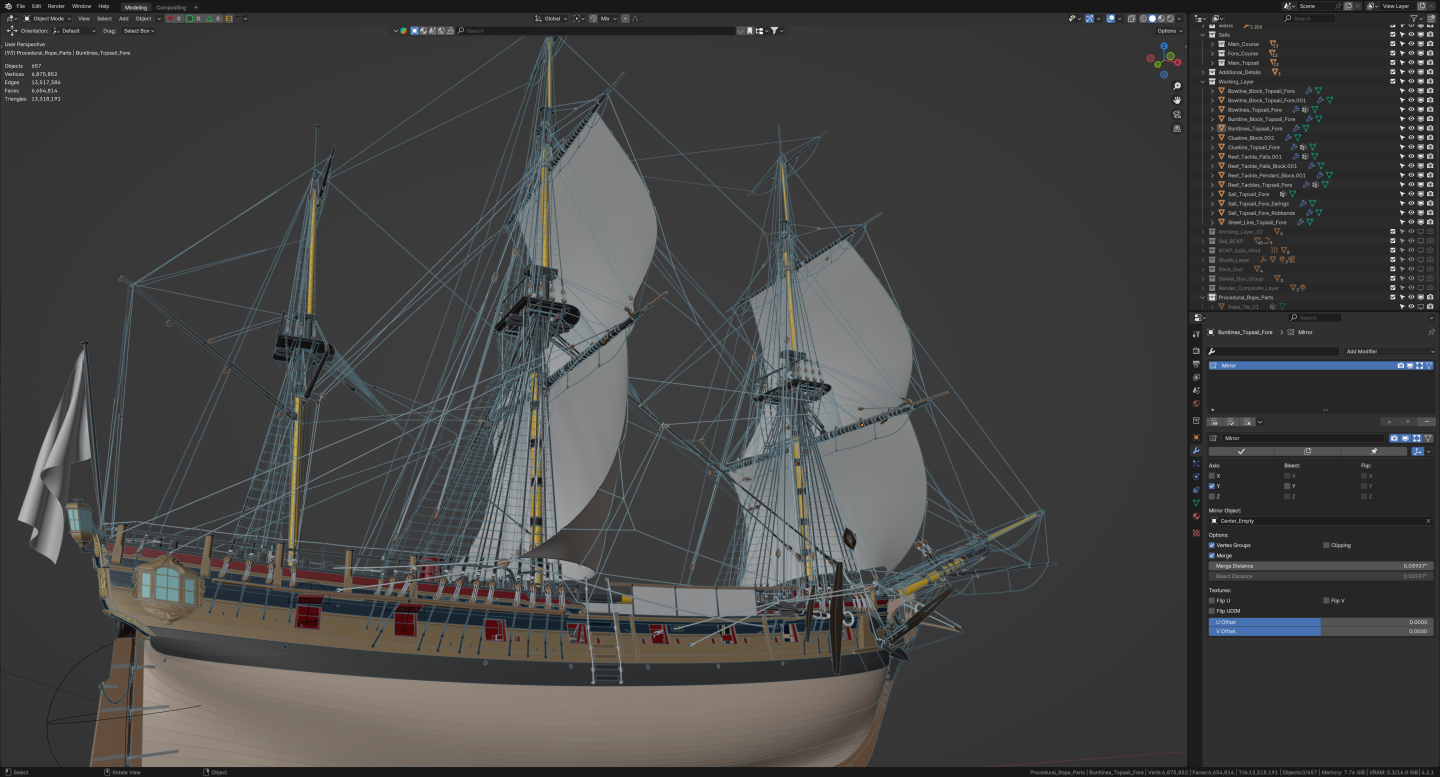This screenshot has width=1440, height=777.
Task: Click the Mirror modifier name field
Action: [x=1301, y=438]
